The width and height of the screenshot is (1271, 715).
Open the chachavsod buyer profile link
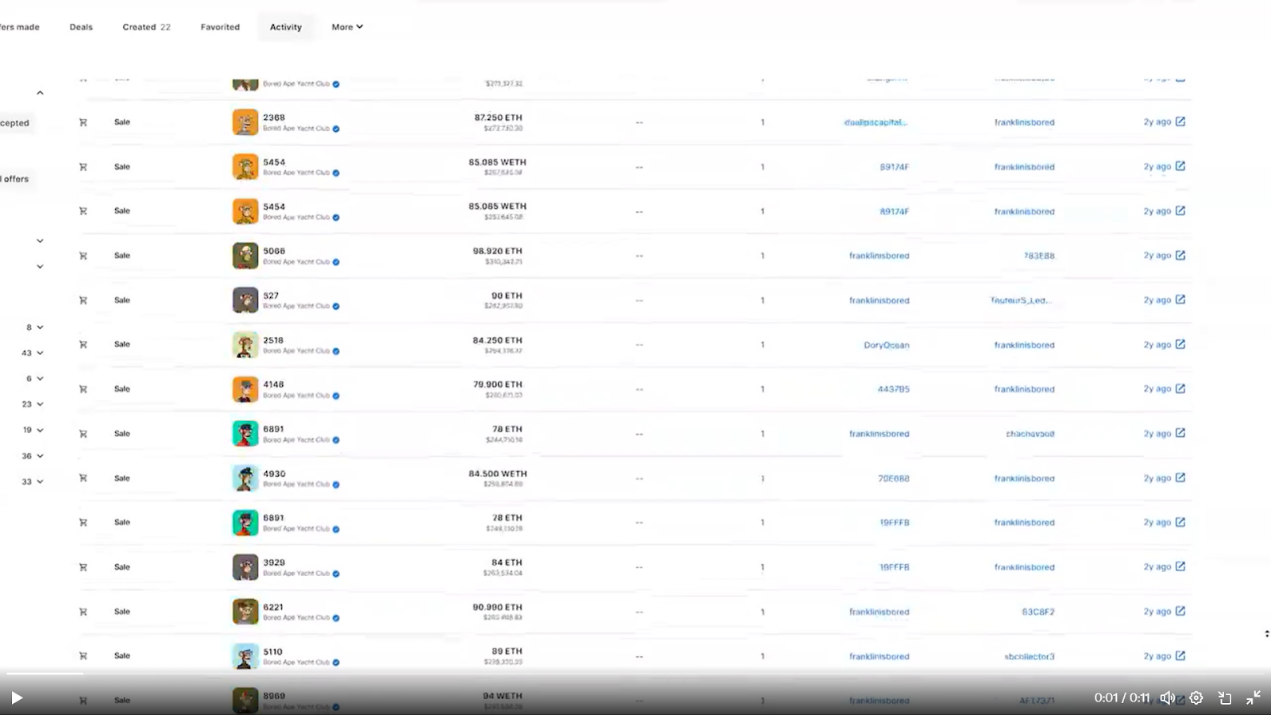pos(1029,434)
